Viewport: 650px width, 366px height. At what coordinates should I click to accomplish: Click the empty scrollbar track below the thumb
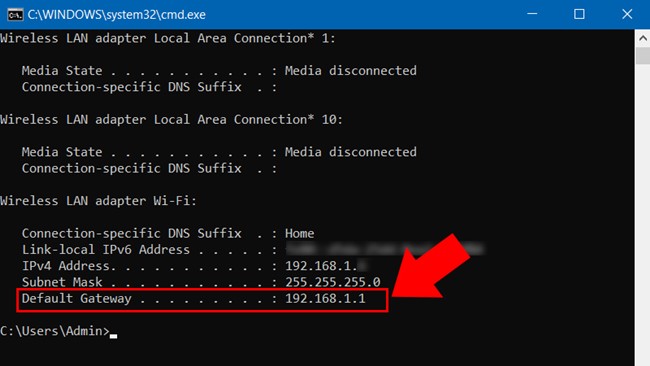643,215
